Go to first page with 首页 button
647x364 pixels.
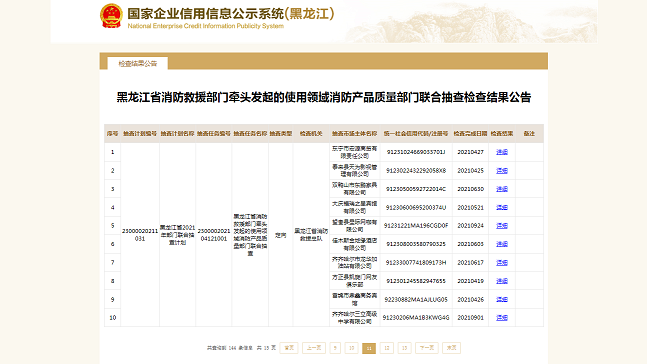click(289, 348)
